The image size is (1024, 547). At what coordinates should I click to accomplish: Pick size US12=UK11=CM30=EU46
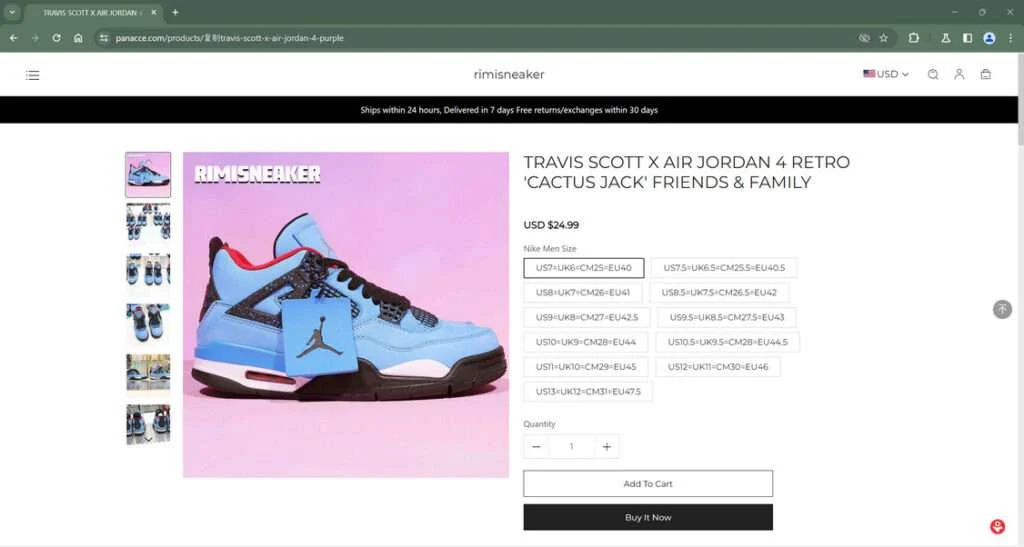click(718, 367)
